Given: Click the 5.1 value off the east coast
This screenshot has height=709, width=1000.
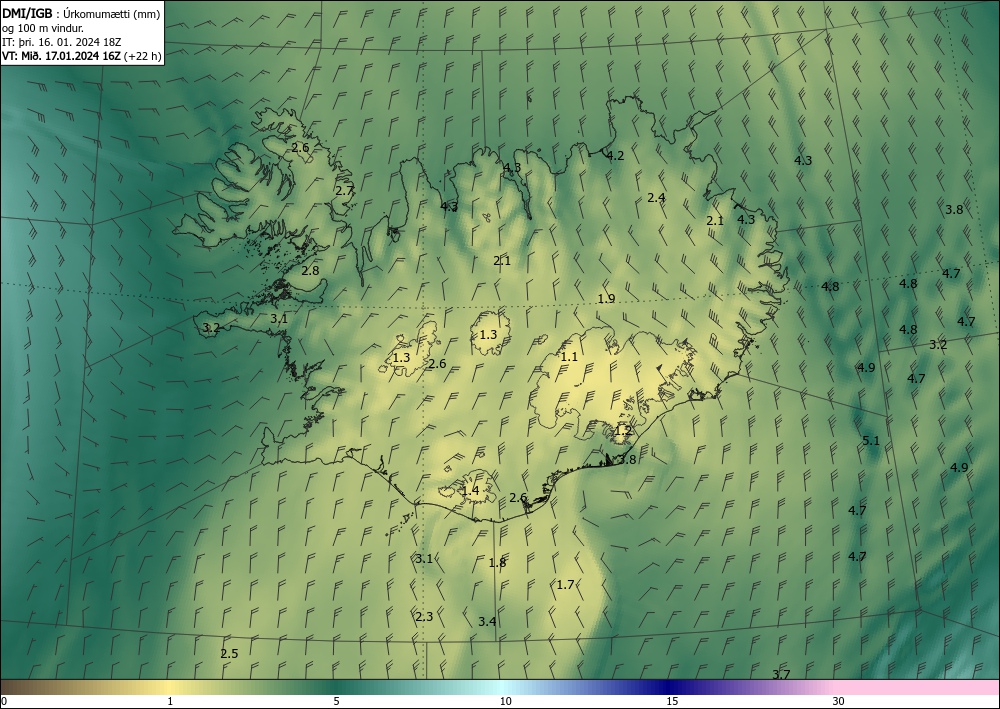Looking at the screenshot, I should tap(871, 441).
